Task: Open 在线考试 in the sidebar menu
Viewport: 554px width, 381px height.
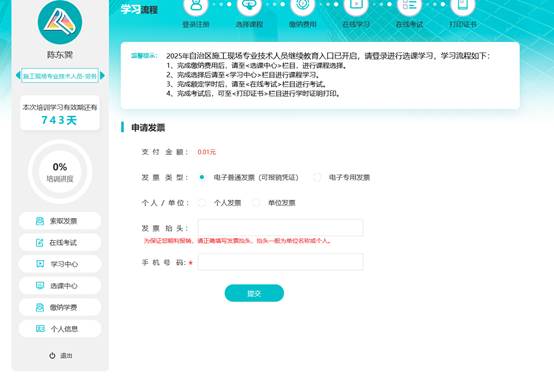Action: [x=60, y=243]
